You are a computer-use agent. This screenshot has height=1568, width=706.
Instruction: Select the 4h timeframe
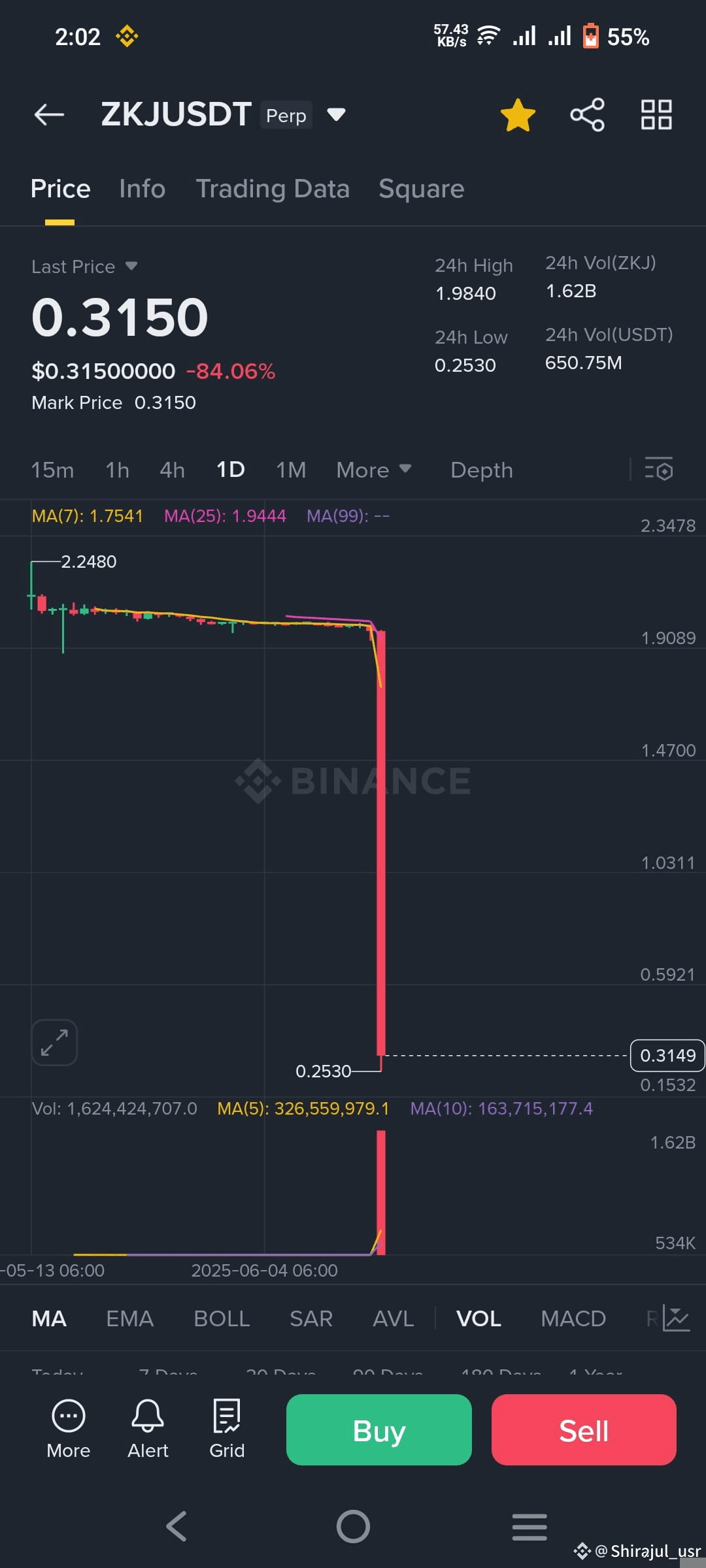pos(173,470)
